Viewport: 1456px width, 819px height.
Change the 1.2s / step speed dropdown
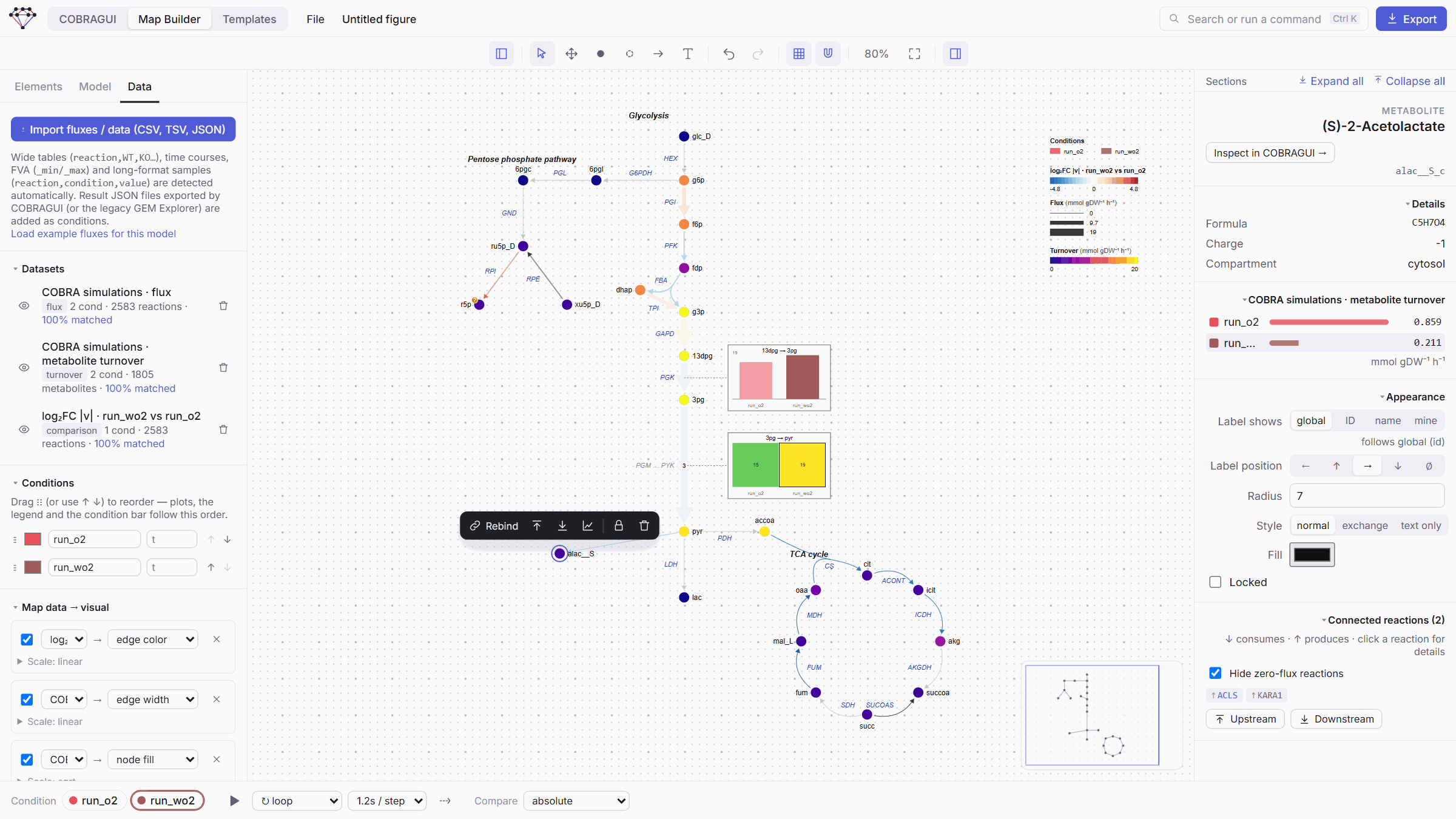[387, 801]
